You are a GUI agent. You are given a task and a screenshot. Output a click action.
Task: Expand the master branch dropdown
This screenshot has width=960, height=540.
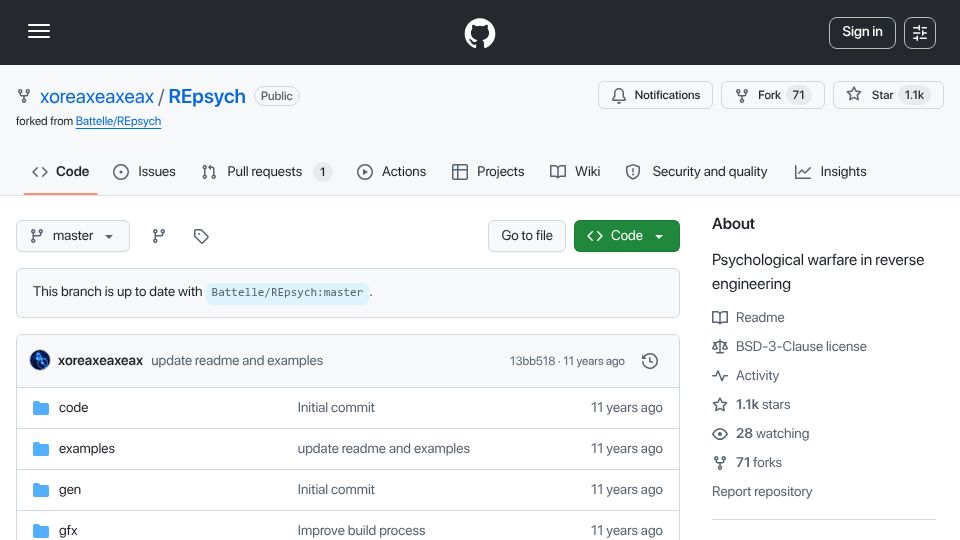pos(73,236)
